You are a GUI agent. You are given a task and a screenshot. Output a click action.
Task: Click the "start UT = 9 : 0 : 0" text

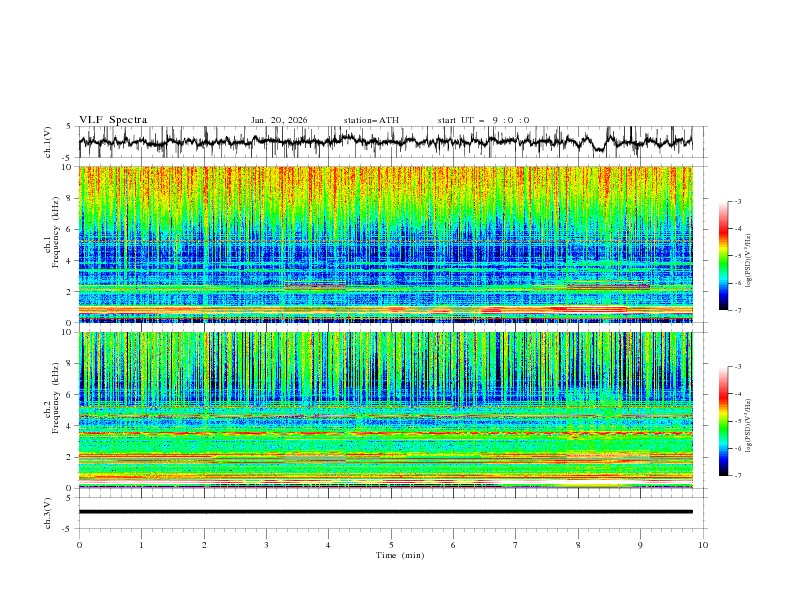(483, 120)
